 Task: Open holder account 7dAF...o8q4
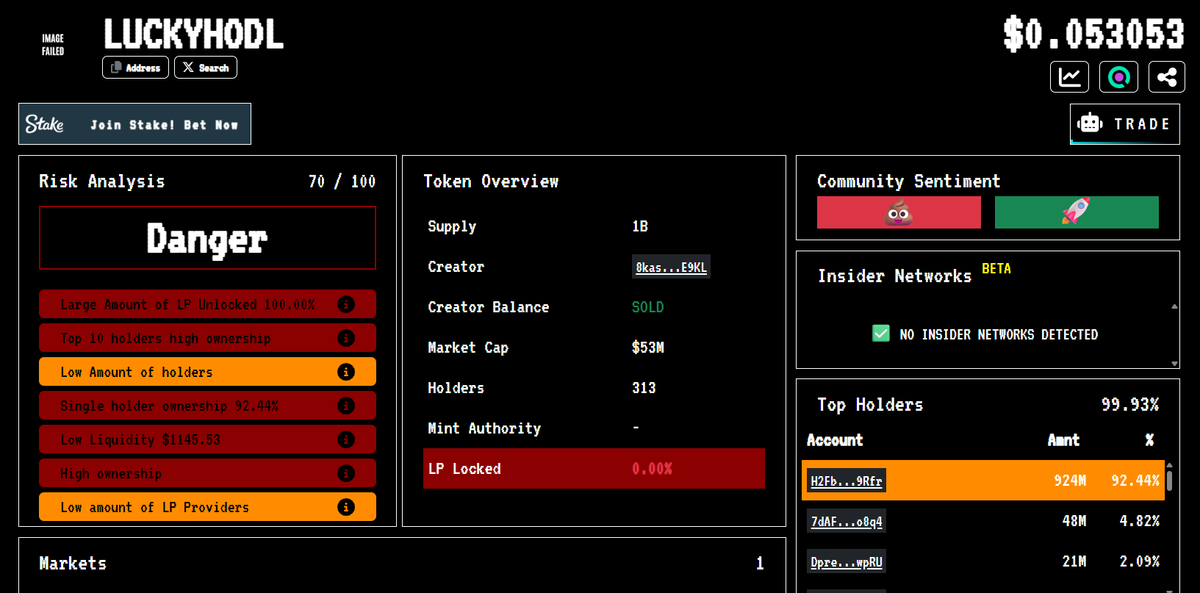click(x=846, y=522)
